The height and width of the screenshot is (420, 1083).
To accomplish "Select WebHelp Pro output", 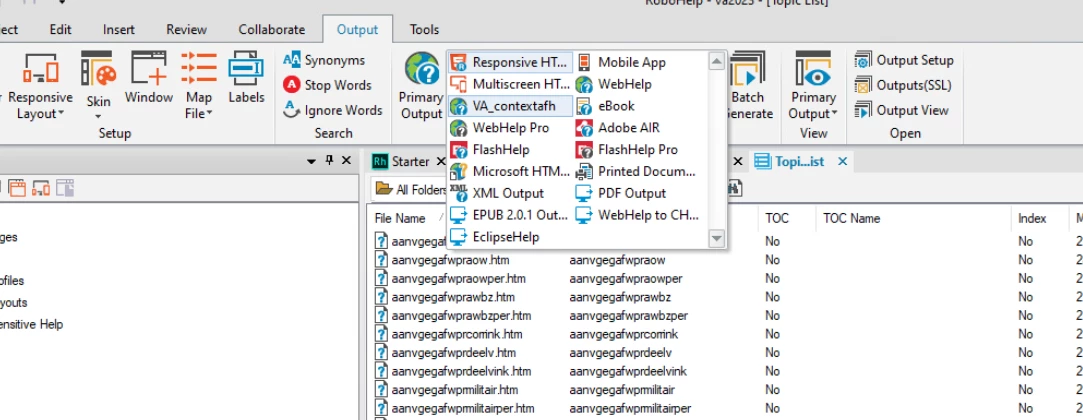I will 510,128.
